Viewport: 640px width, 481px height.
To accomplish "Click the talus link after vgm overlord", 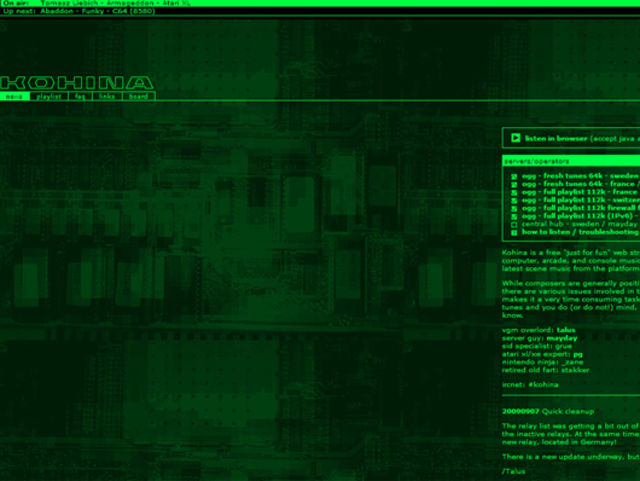I will point(566,330).
